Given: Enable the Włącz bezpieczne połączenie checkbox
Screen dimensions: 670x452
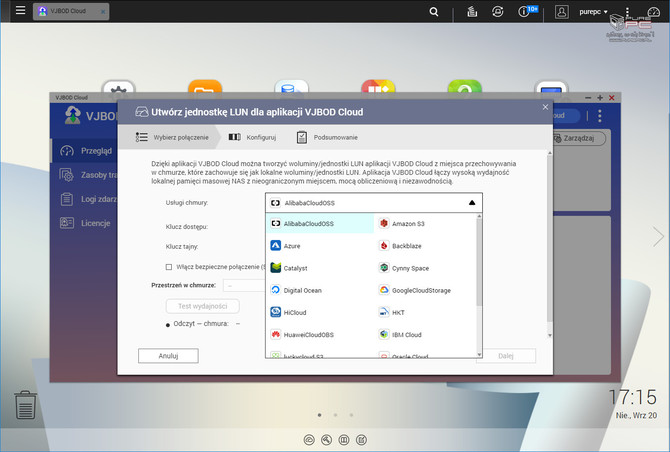Looking at the screenshot, I should [x=169, y=267].
